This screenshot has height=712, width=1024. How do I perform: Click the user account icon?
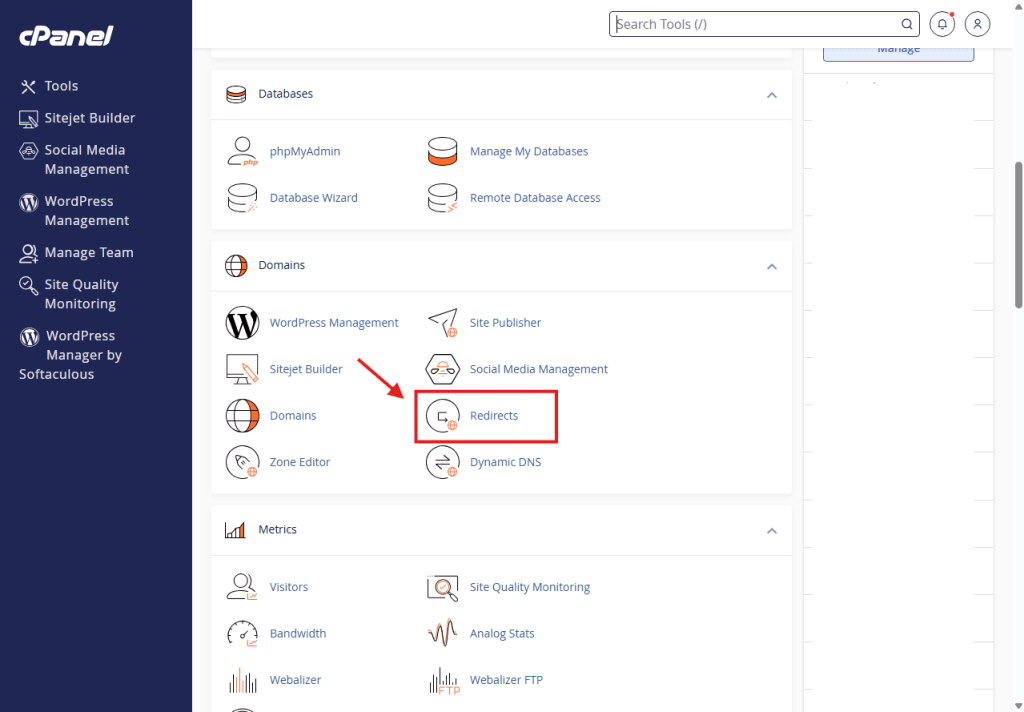pyautogui.click(x=978, y=24)
